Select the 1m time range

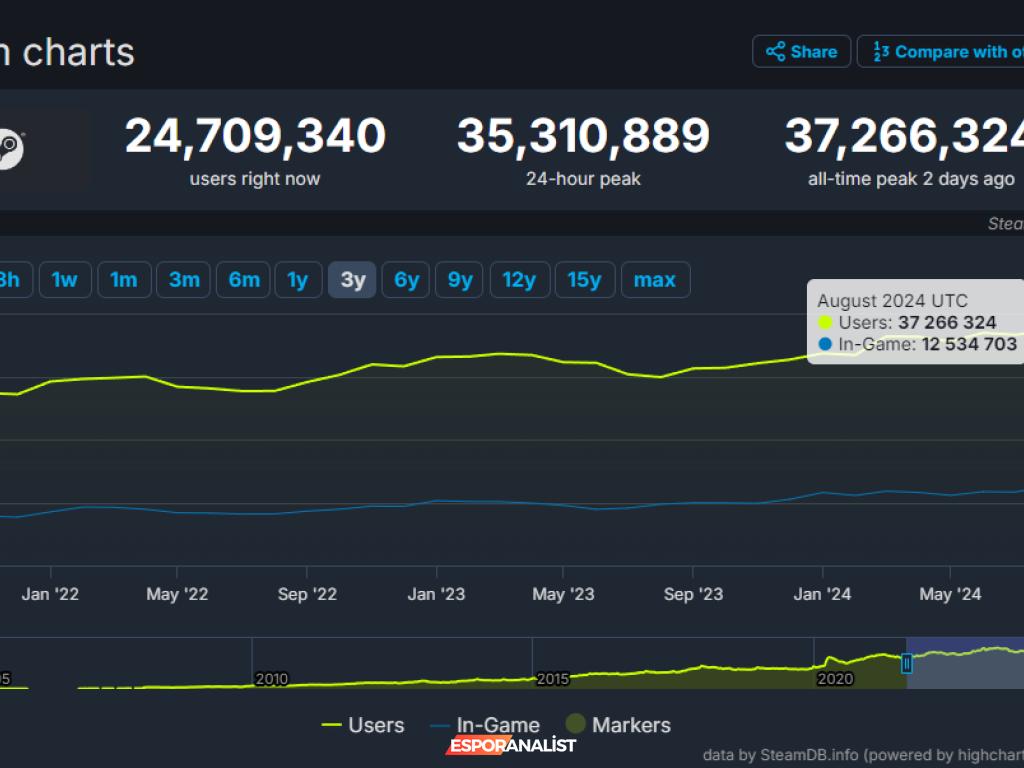pos(124,280)
